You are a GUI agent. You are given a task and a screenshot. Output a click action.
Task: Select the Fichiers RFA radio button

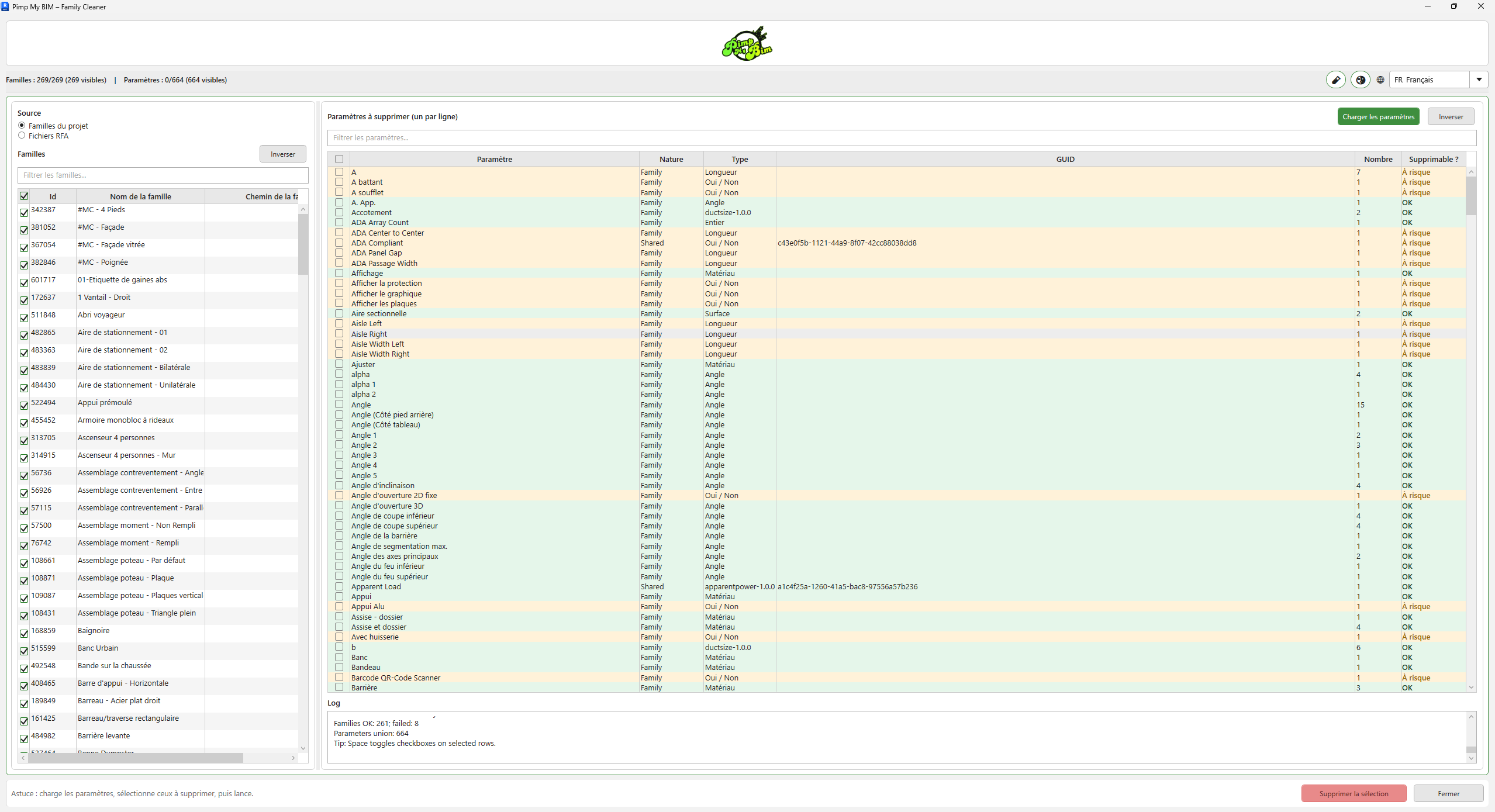point(22,135)
